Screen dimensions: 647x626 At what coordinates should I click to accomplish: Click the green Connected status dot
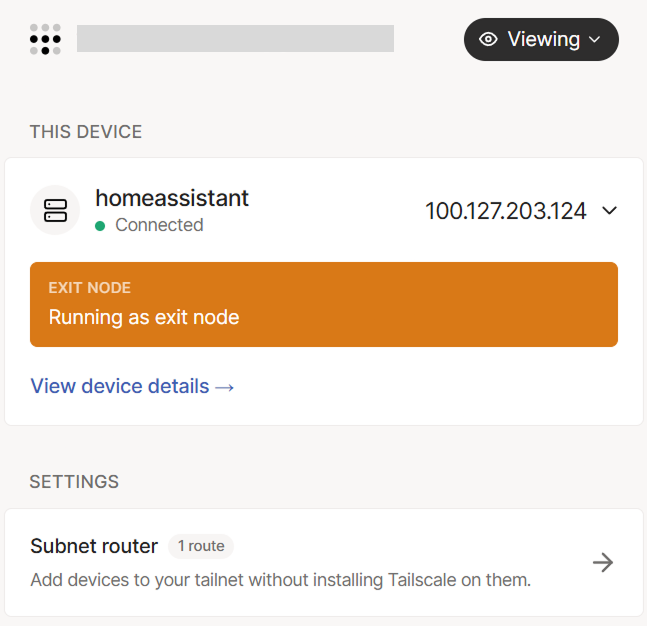tap(100, 226)
